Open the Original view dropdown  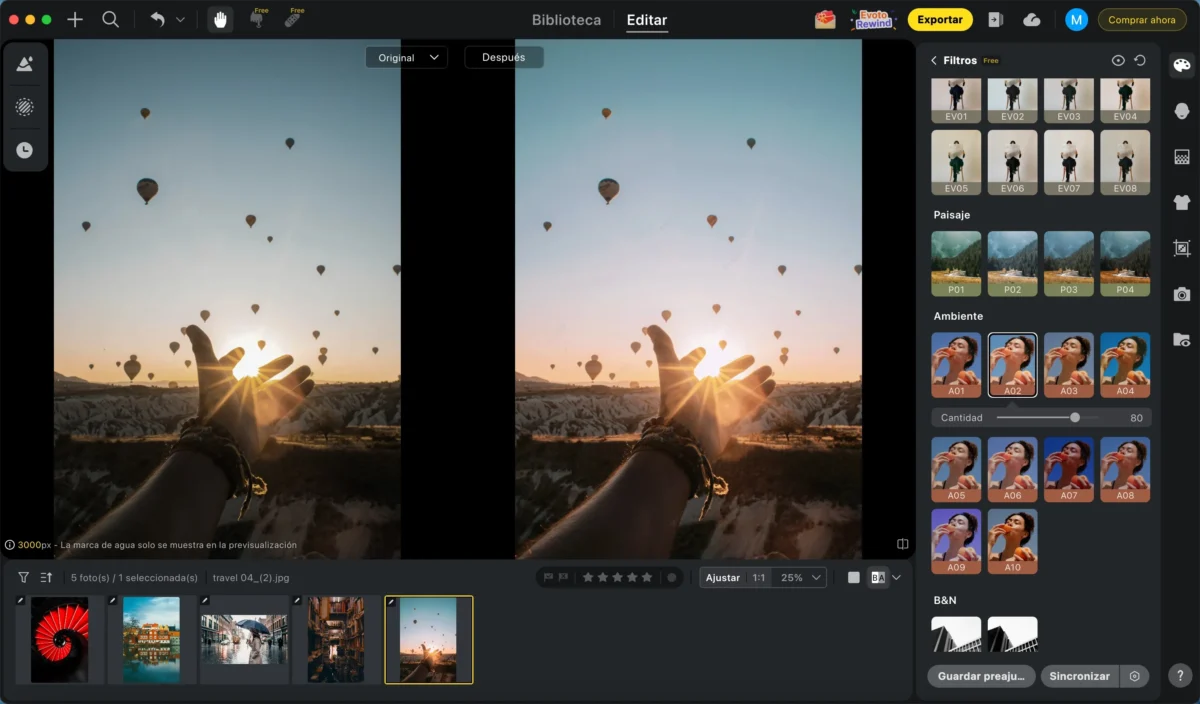pyautogui.click(x=406, y=58)
